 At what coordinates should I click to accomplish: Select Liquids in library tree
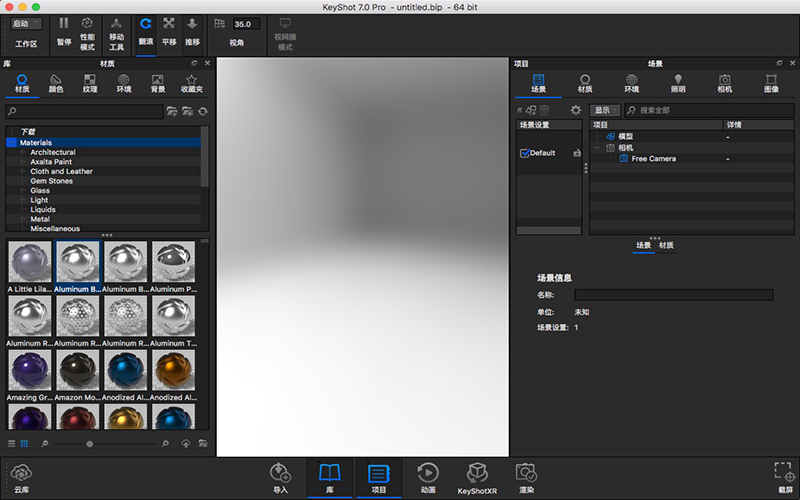(43, 209)
